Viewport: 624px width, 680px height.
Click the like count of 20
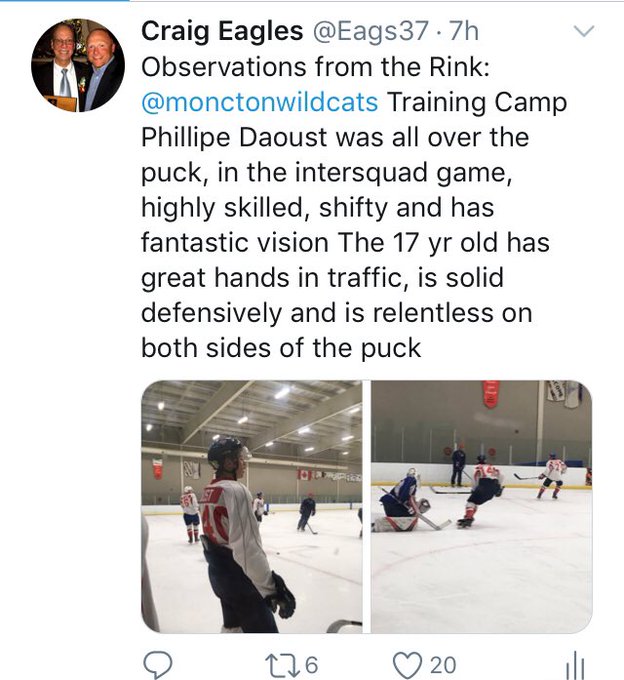point(445,666)
